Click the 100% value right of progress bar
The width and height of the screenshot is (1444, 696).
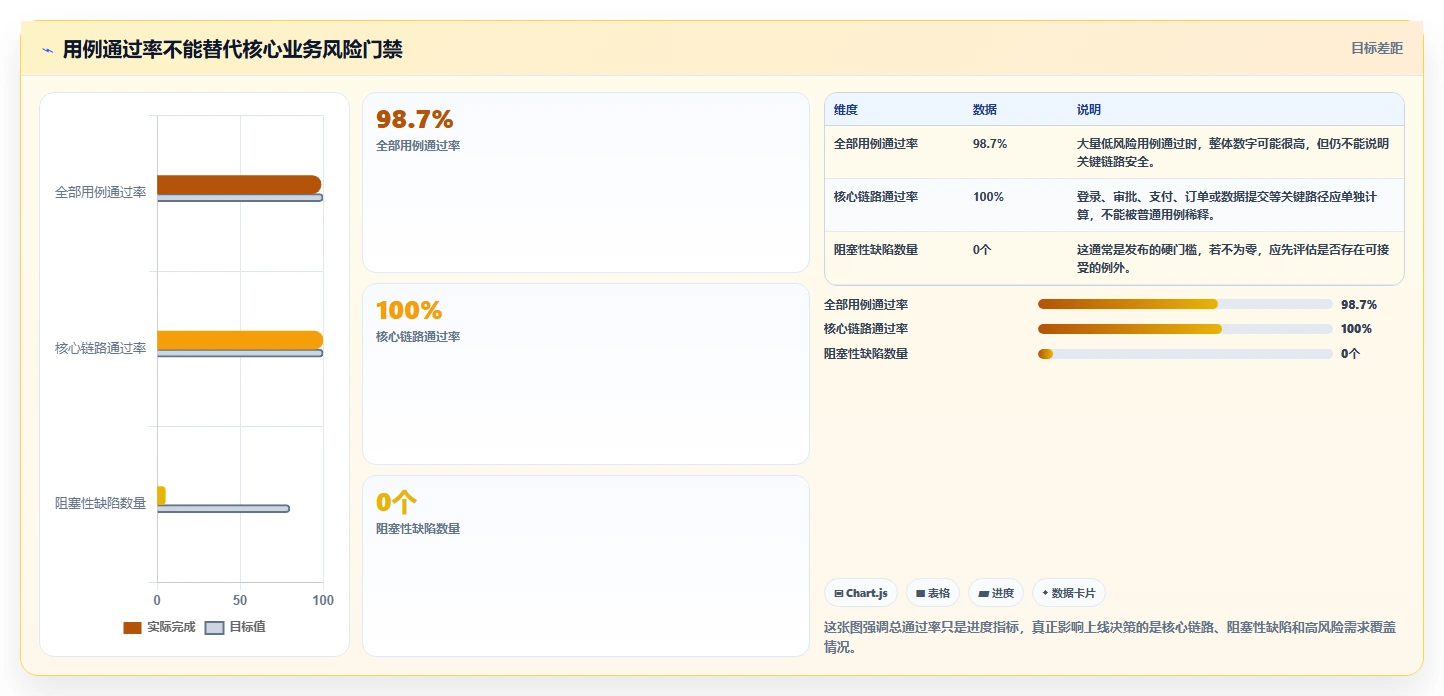point(1357,329)
